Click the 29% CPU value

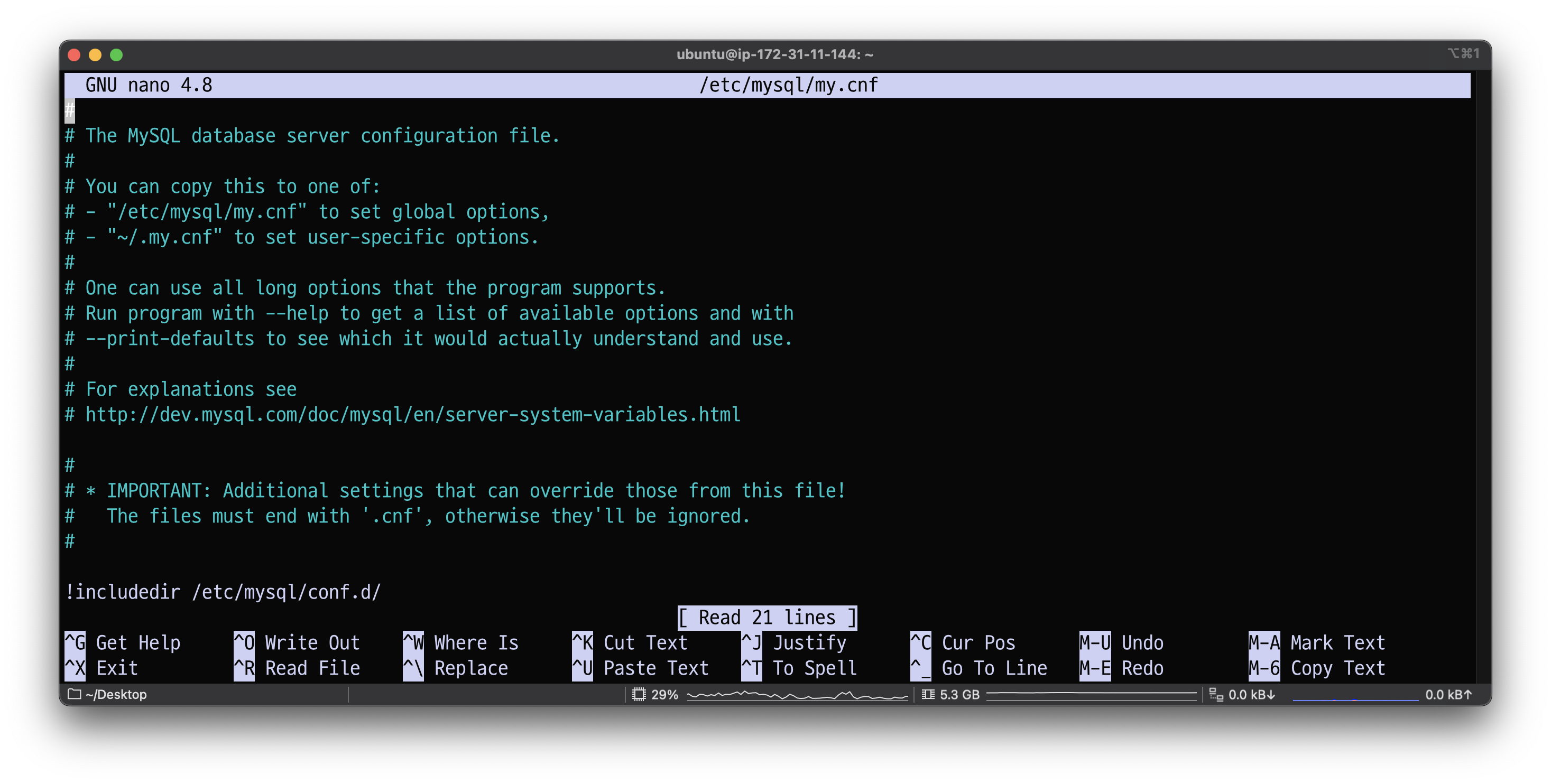tap(664, 694)
